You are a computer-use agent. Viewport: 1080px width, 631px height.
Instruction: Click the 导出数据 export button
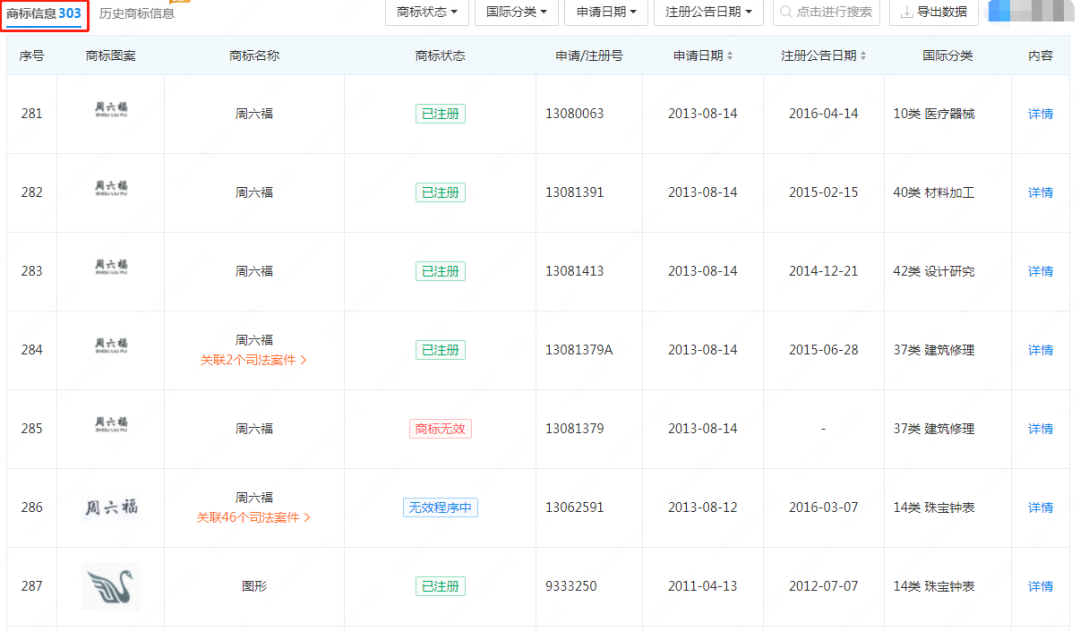(x=934, y=12)
